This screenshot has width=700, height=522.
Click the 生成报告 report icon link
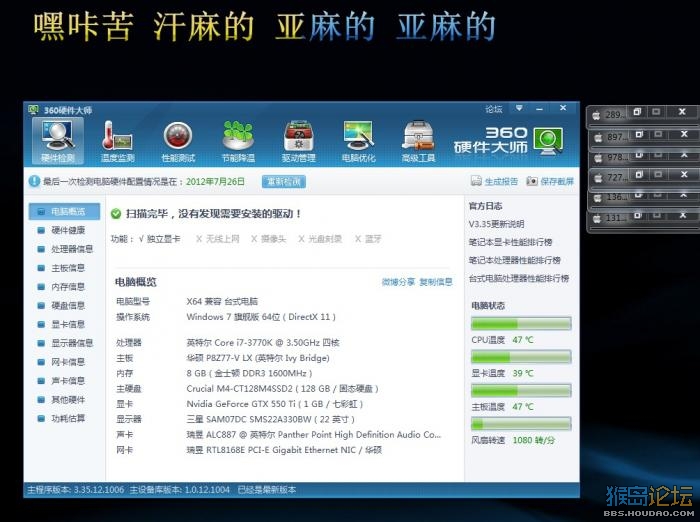tap(494, 181)
